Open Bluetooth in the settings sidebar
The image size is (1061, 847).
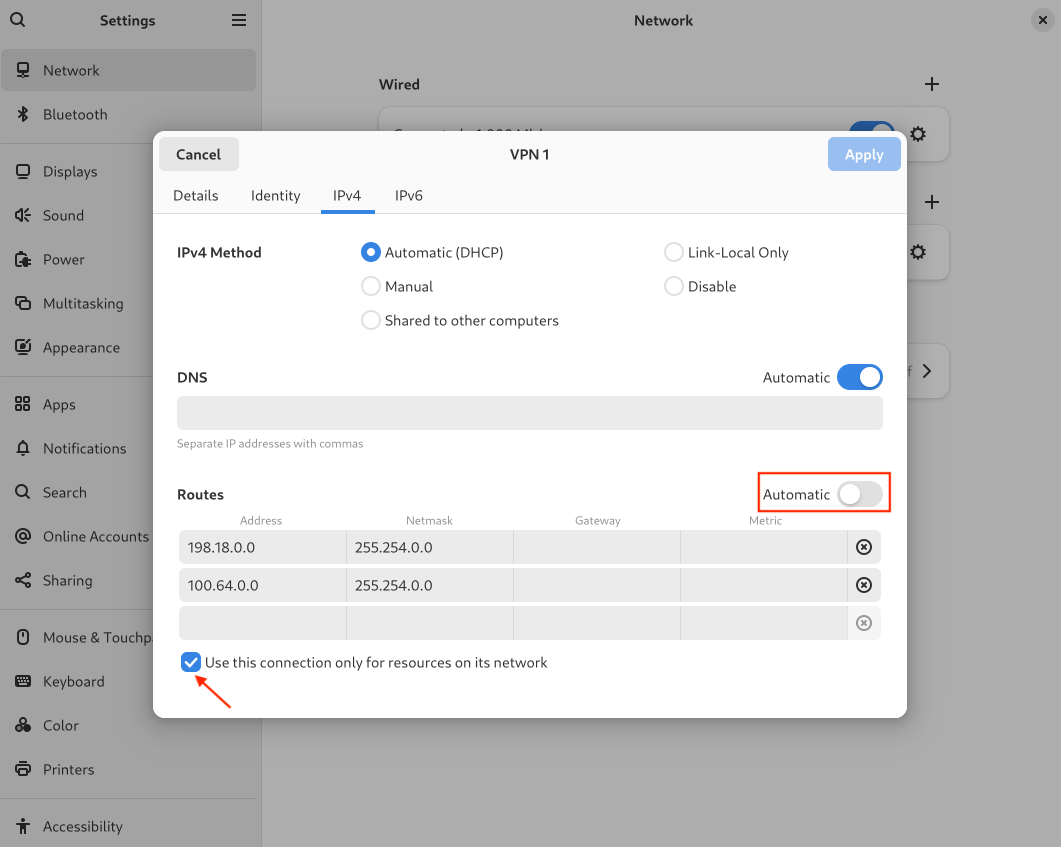click(129, 114)
